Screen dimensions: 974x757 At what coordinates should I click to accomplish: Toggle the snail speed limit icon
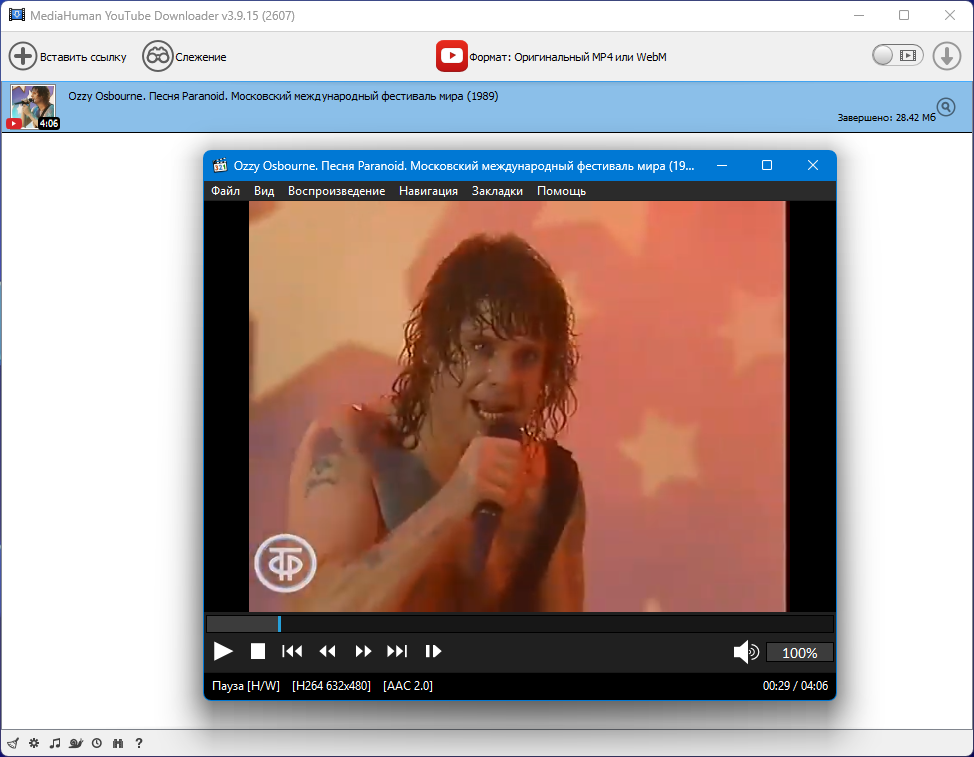pyautogui.click(x=76, y=743)
